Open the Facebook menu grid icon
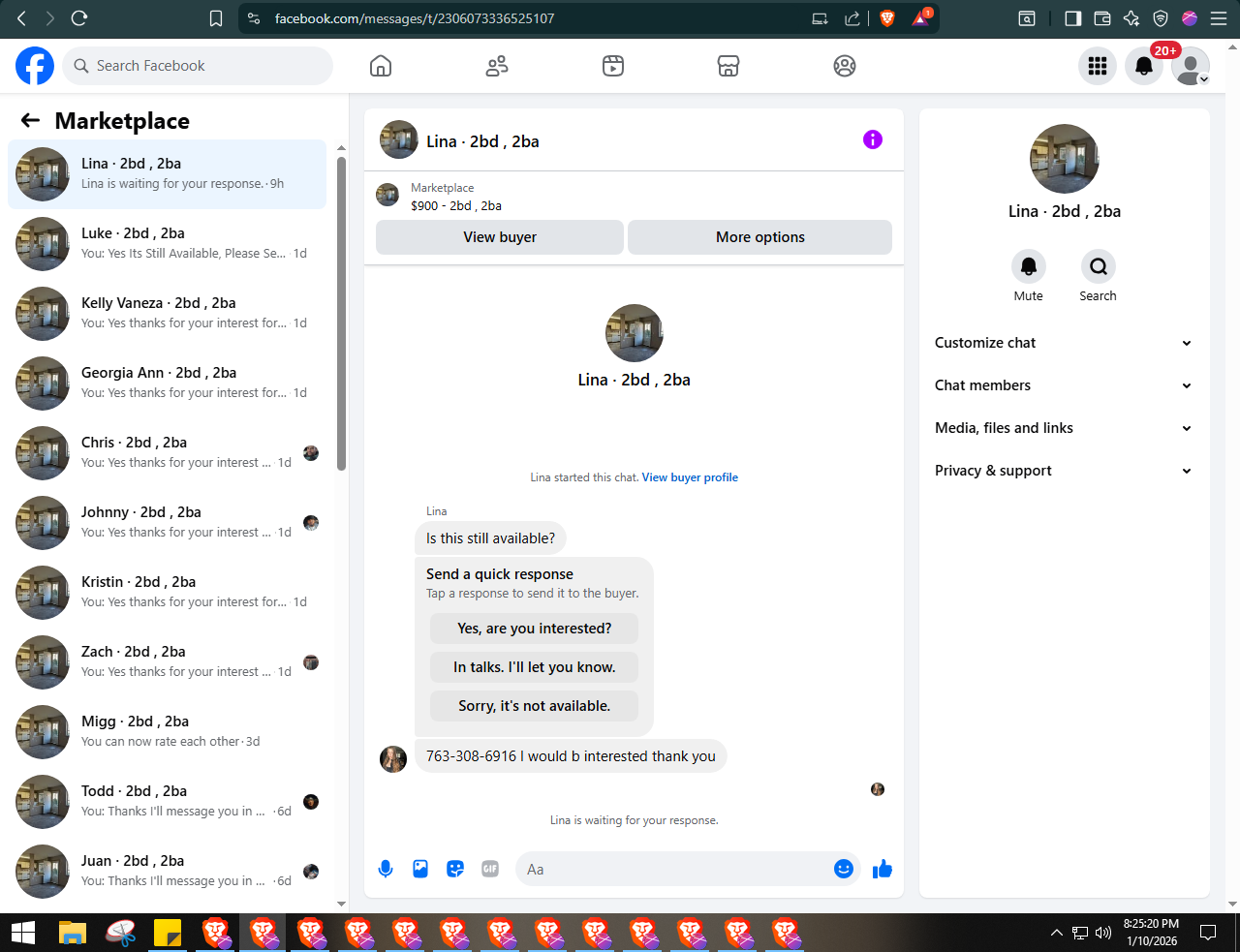 [1098, 66]
